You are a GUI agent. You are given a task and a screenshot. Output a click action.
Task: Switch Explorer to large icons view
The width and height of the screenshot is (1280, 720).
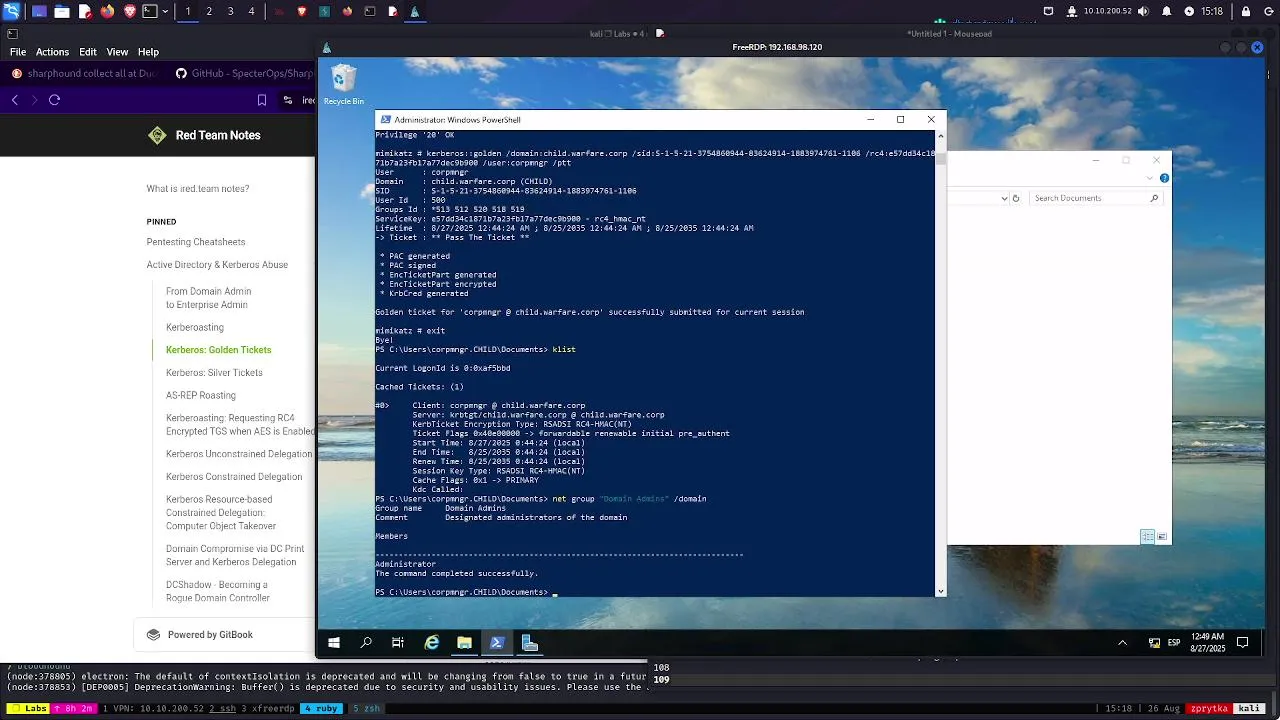(x=1161, y=537)
